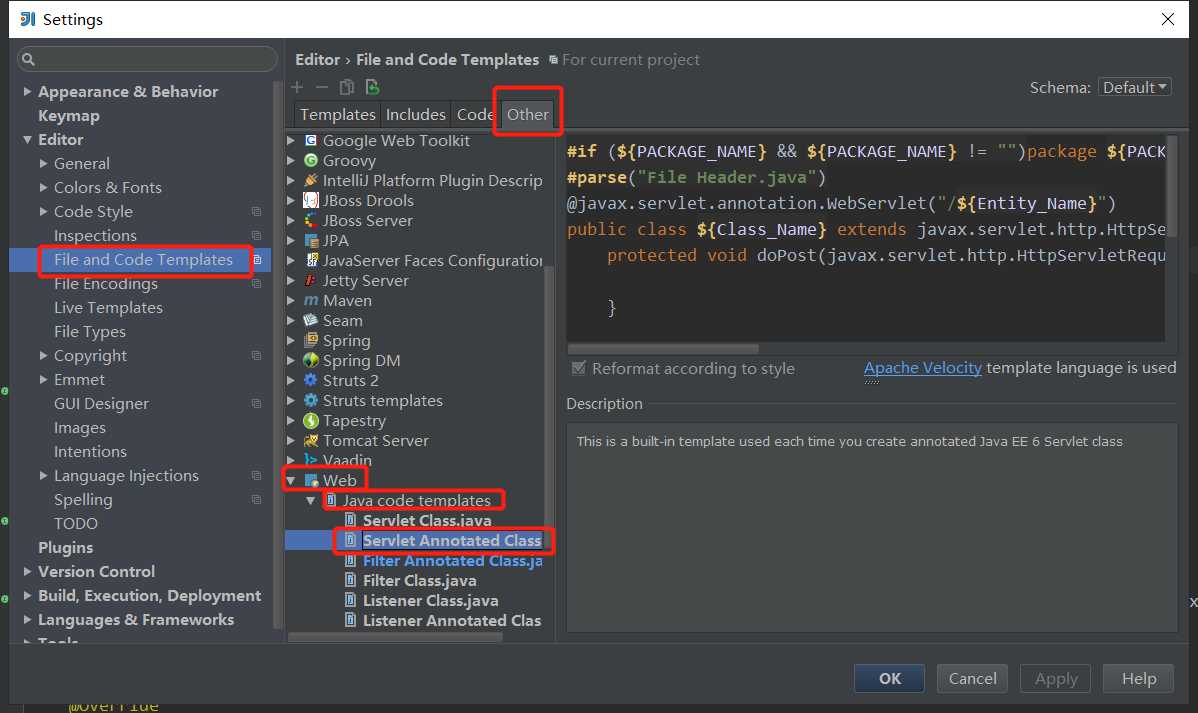Click the Filter Class.java file icon
The width and height of the screenshot is (1198, 713).
coord(351,580)
